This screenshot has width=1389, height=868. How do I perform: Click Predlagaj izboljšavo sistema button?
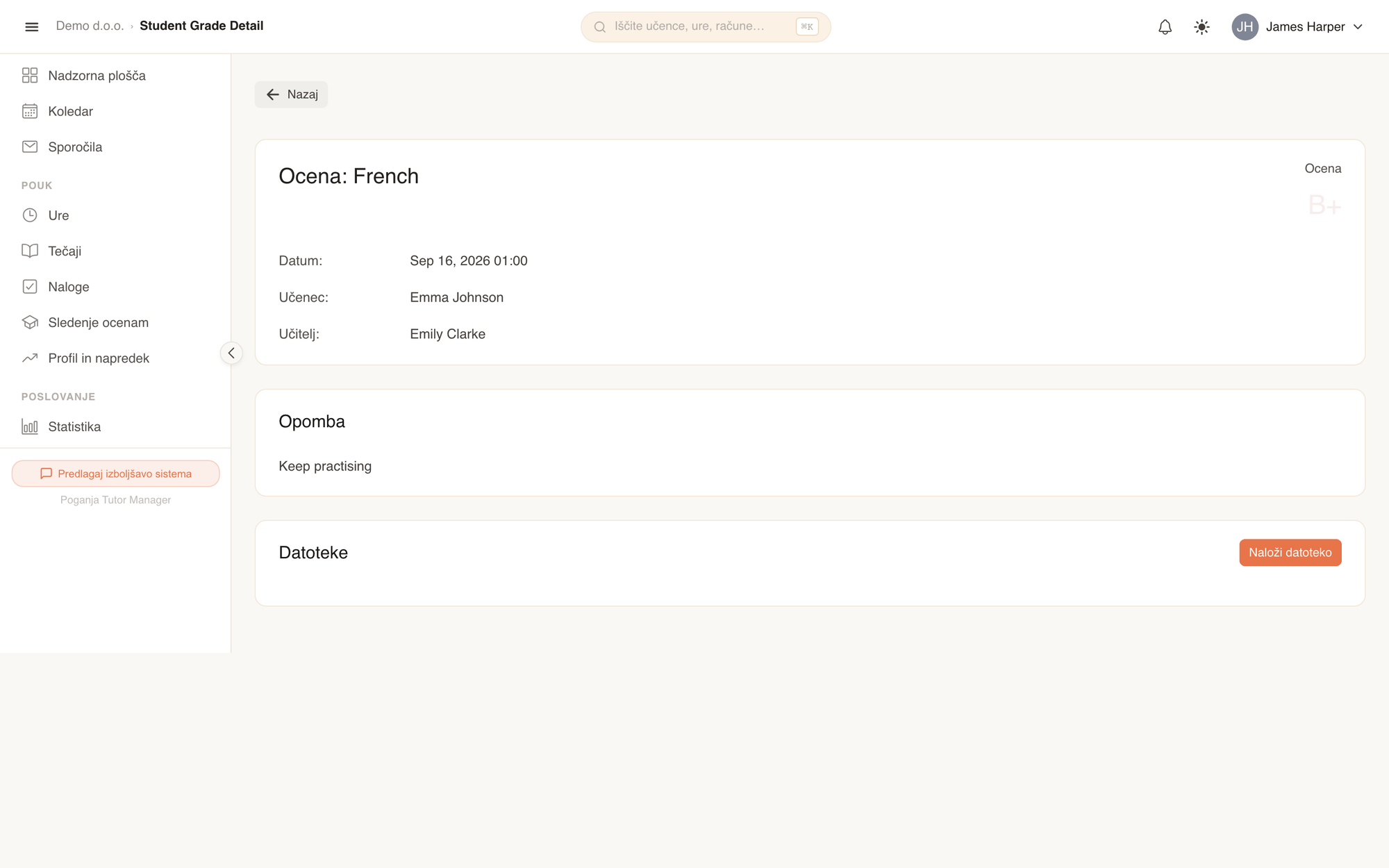[115, 474]
